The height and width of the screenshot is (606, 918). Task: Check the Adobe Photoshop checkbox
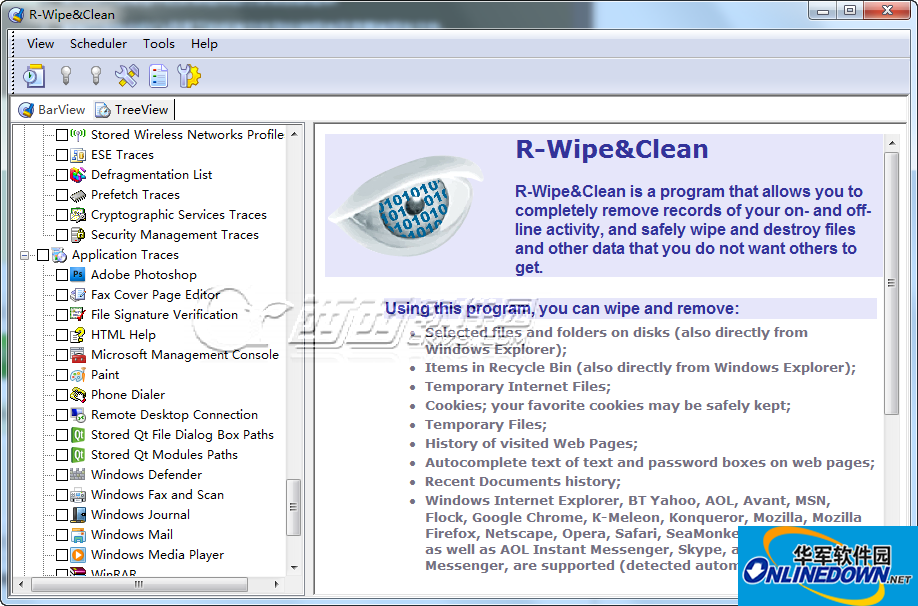[x=61, y=275]
